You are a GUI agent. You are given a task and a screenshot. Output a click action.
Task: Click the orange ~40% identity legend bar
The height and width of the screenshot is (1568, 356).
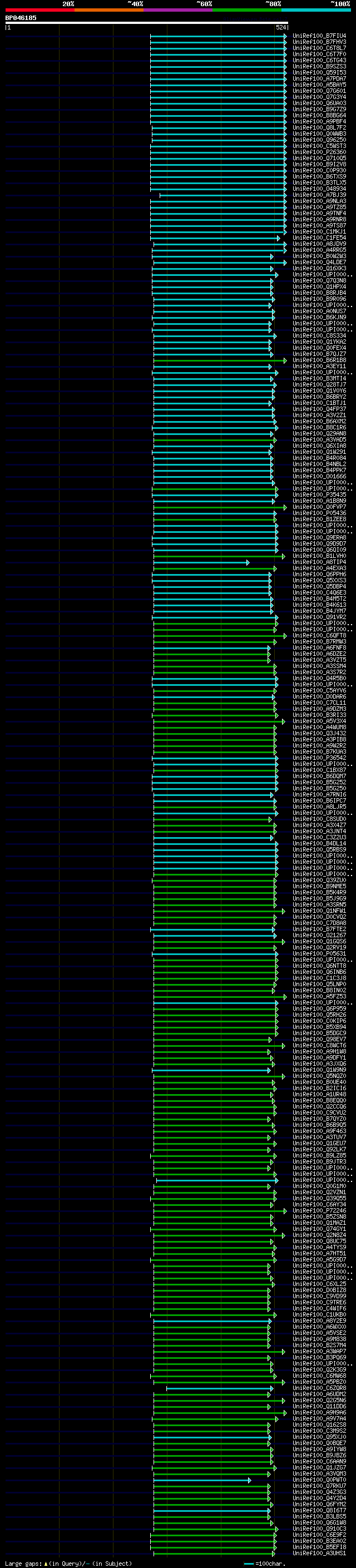click(109, 10)
